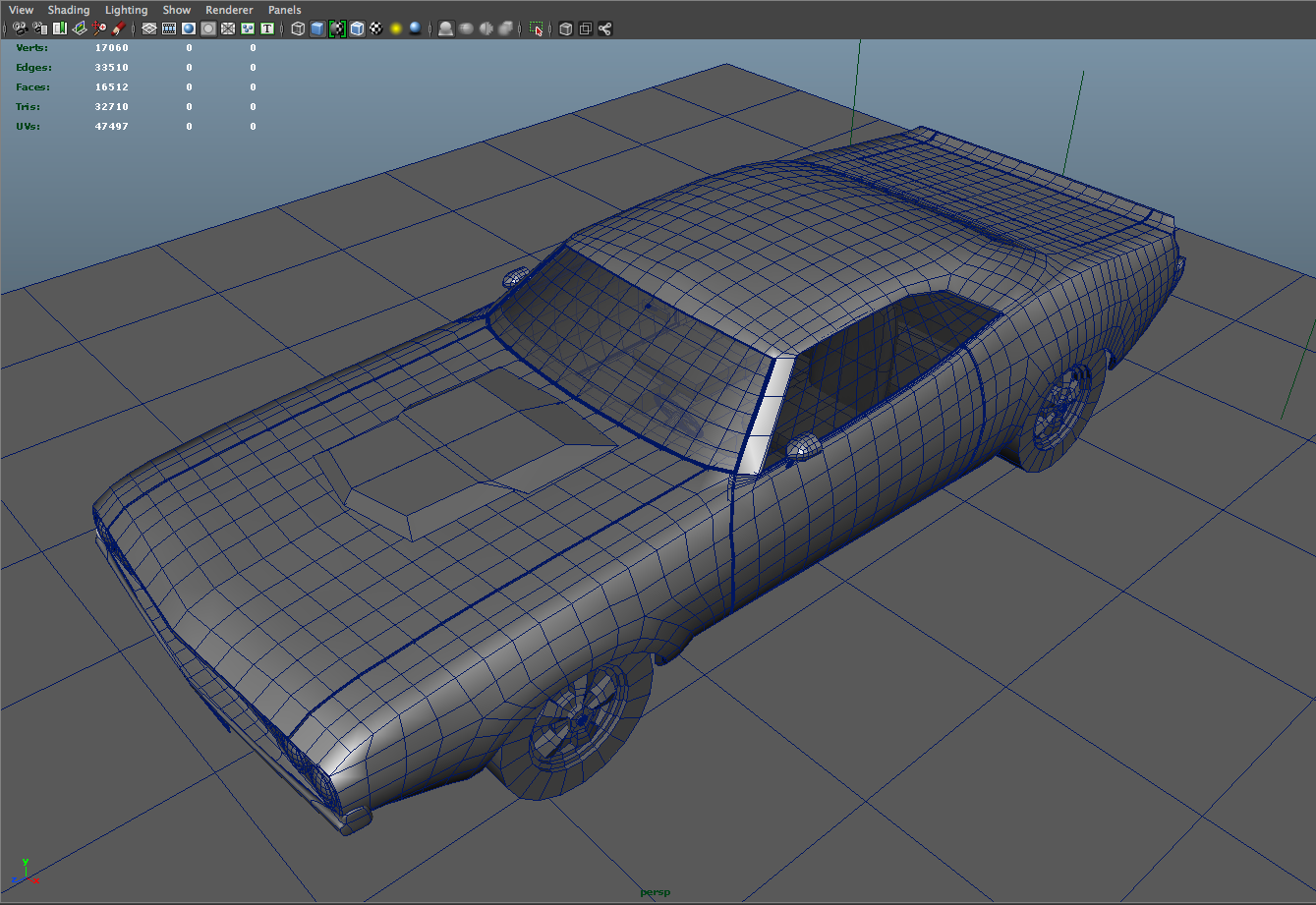1316x905 pixels.
Task: Click the Verts count 17060
Action: pyautogui.click(x=111, y=47)
